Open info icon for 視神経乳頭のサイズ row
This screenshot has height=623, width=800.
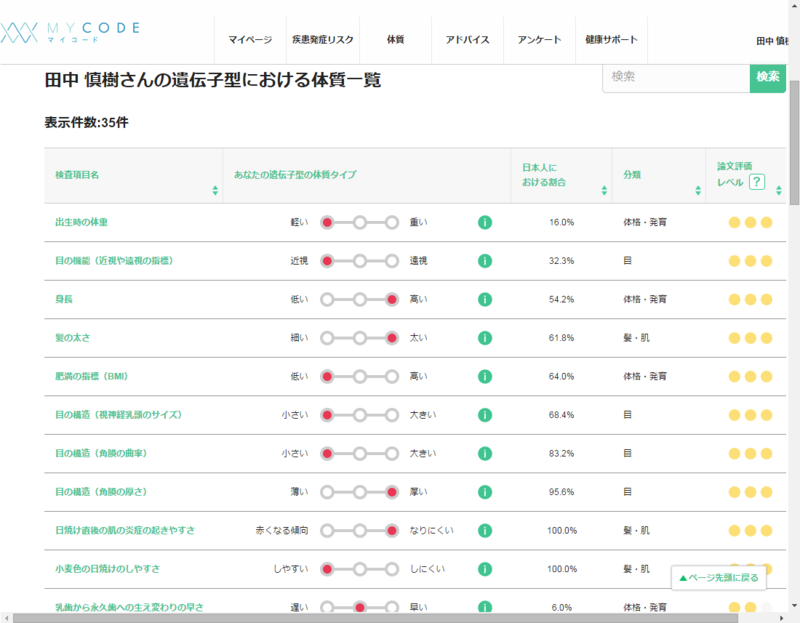pyautogui.click(x=485, y=415)
